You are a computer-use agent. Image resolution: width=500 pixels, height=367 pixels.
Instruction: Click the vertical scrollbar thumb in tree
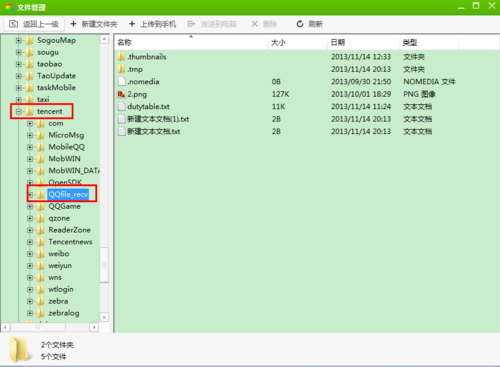(x=104, y=265)
